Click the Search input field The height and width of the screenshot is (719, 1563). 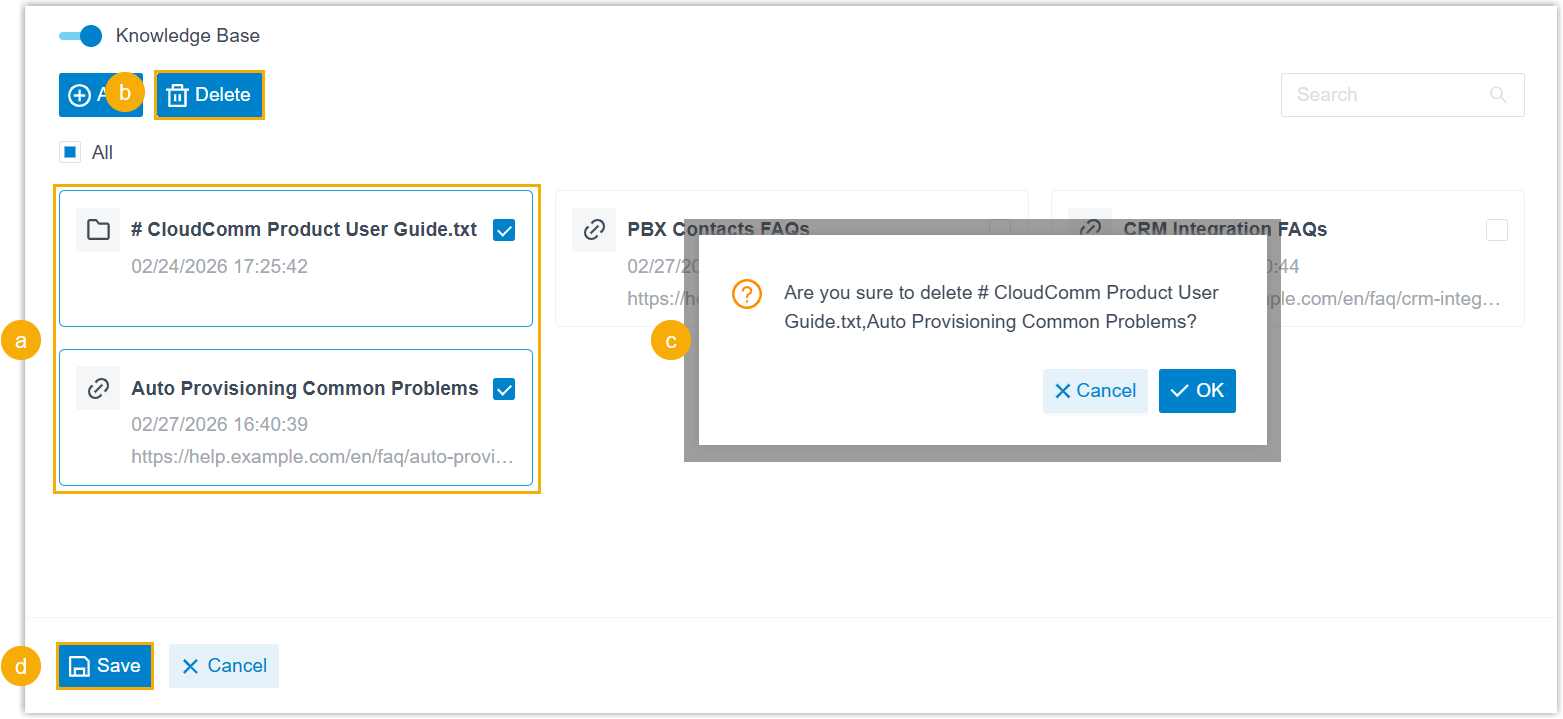pos(1385,95)
